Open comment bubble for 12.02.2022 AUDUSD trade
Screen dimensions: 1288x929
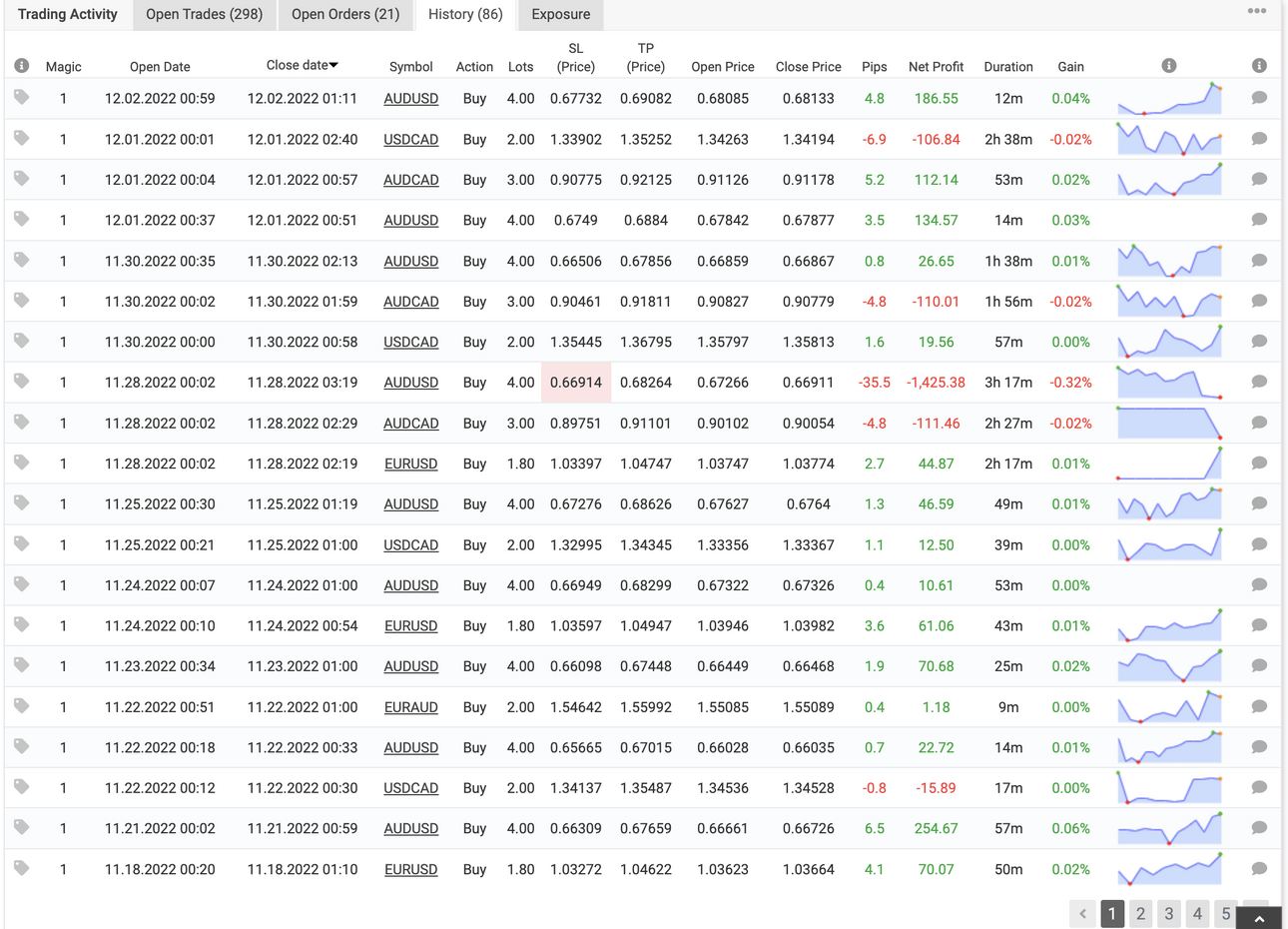coord(1259,98)
